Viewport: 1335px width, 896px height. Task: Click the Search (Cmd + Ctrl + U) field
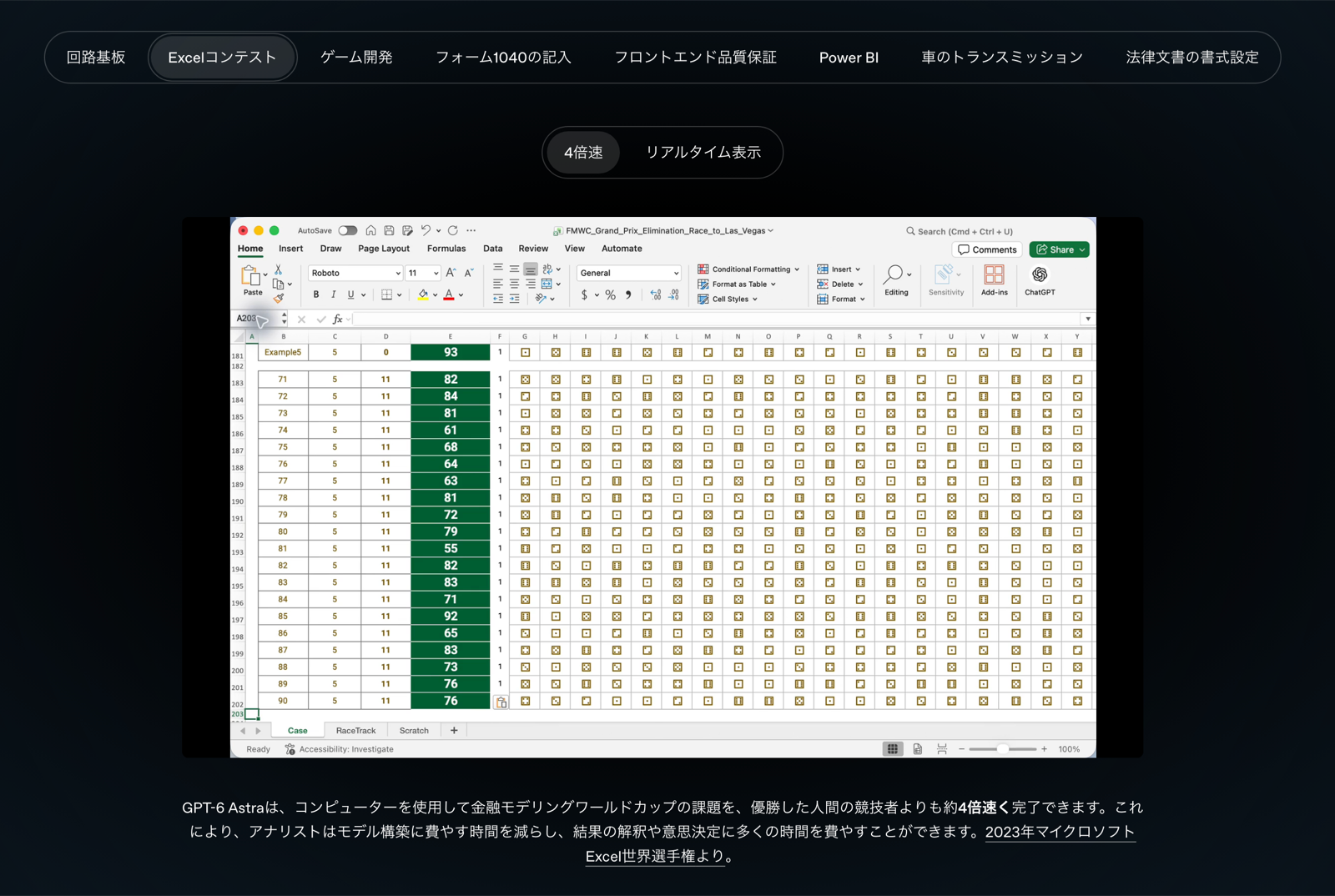pyautogui.click(x=960, y=231)
